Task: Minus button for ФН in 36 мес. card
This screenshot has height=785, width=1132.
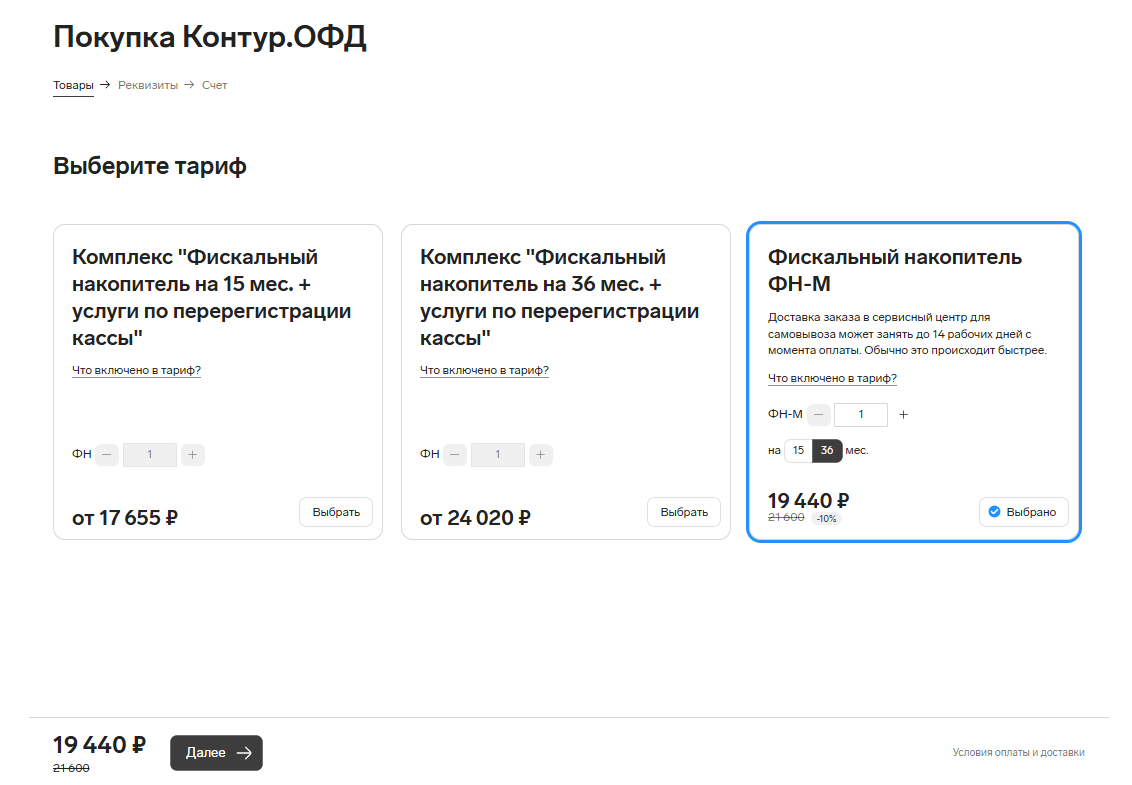Action: tap(455, 455)
